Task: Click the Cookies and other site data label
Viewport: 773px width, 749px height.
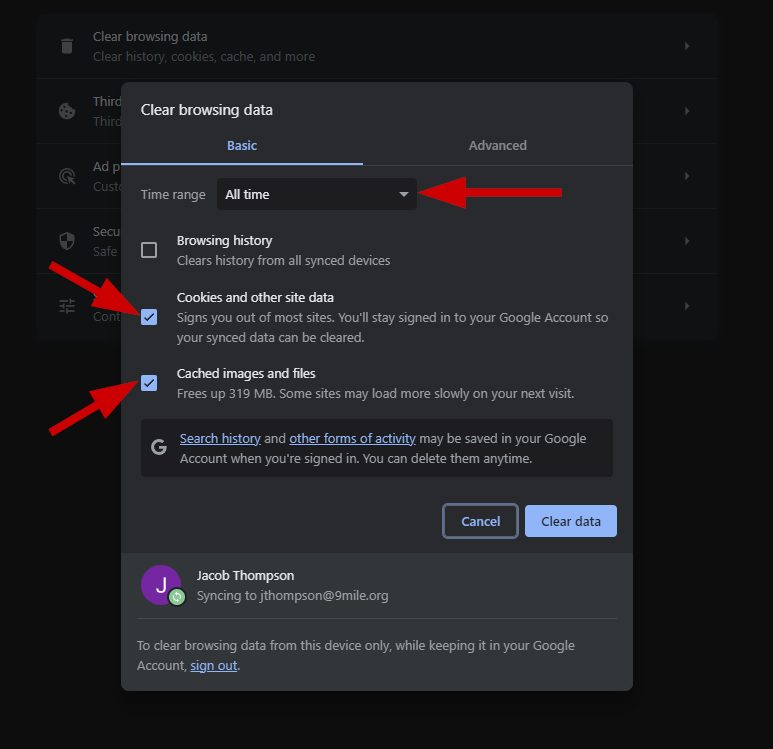Action: 255,298
